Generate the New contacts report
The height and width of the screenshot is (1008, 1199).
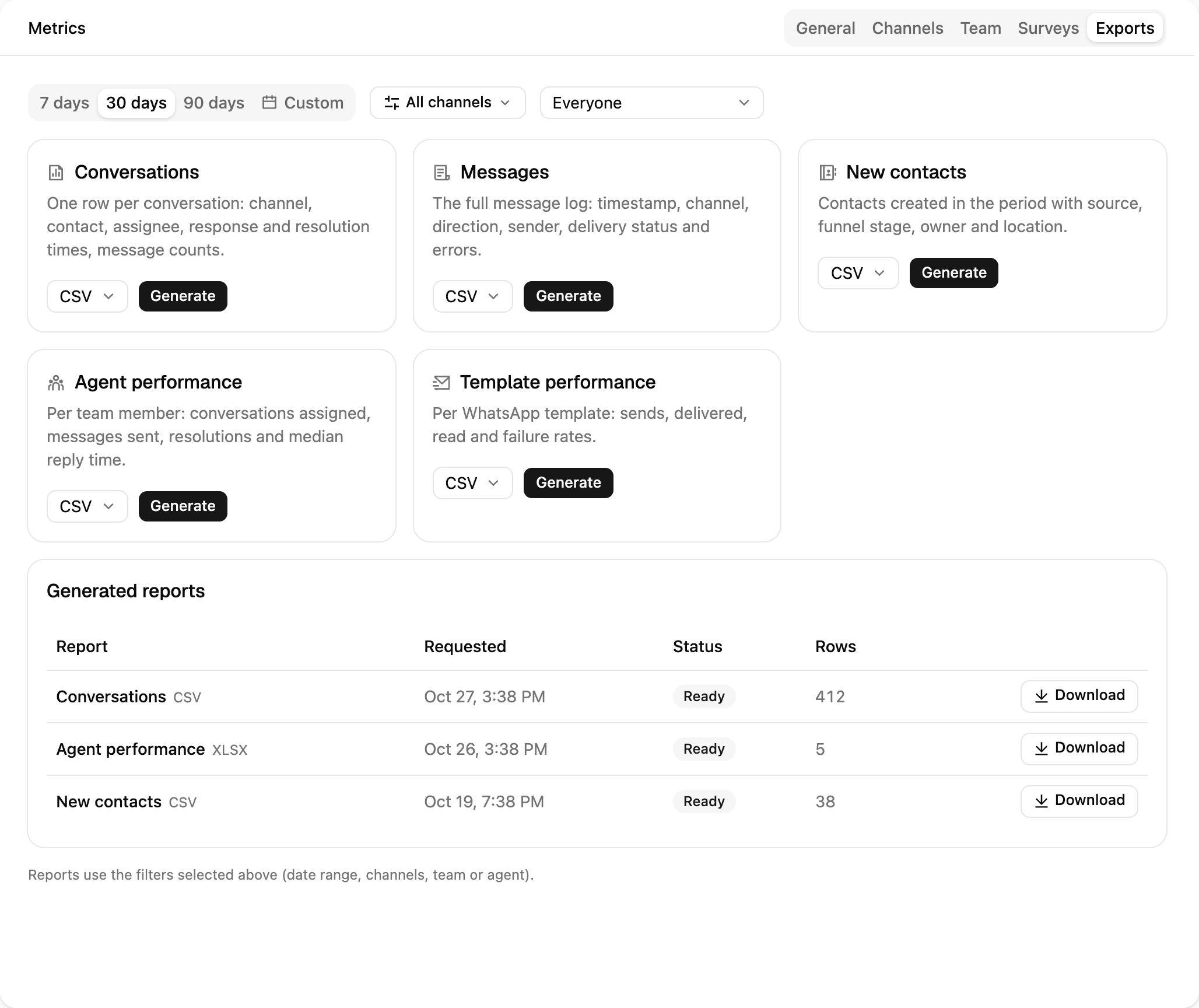point(954,273)
